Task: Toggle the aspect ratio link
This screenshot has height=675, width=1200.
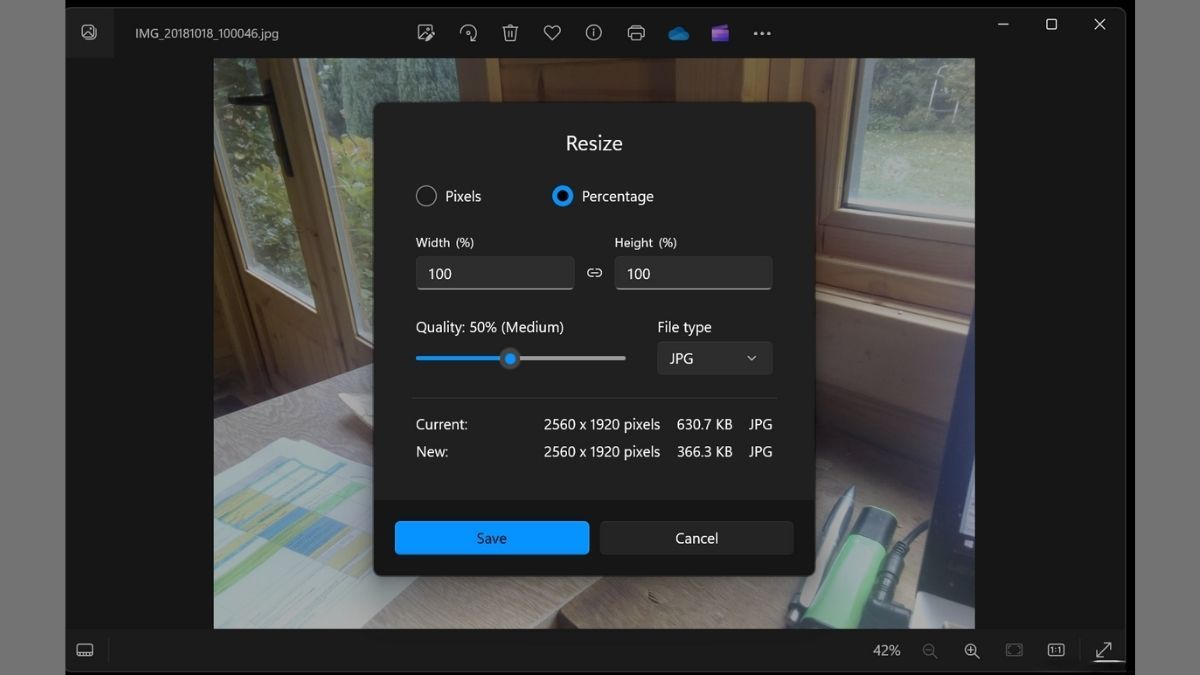Action: coord(594,272)
